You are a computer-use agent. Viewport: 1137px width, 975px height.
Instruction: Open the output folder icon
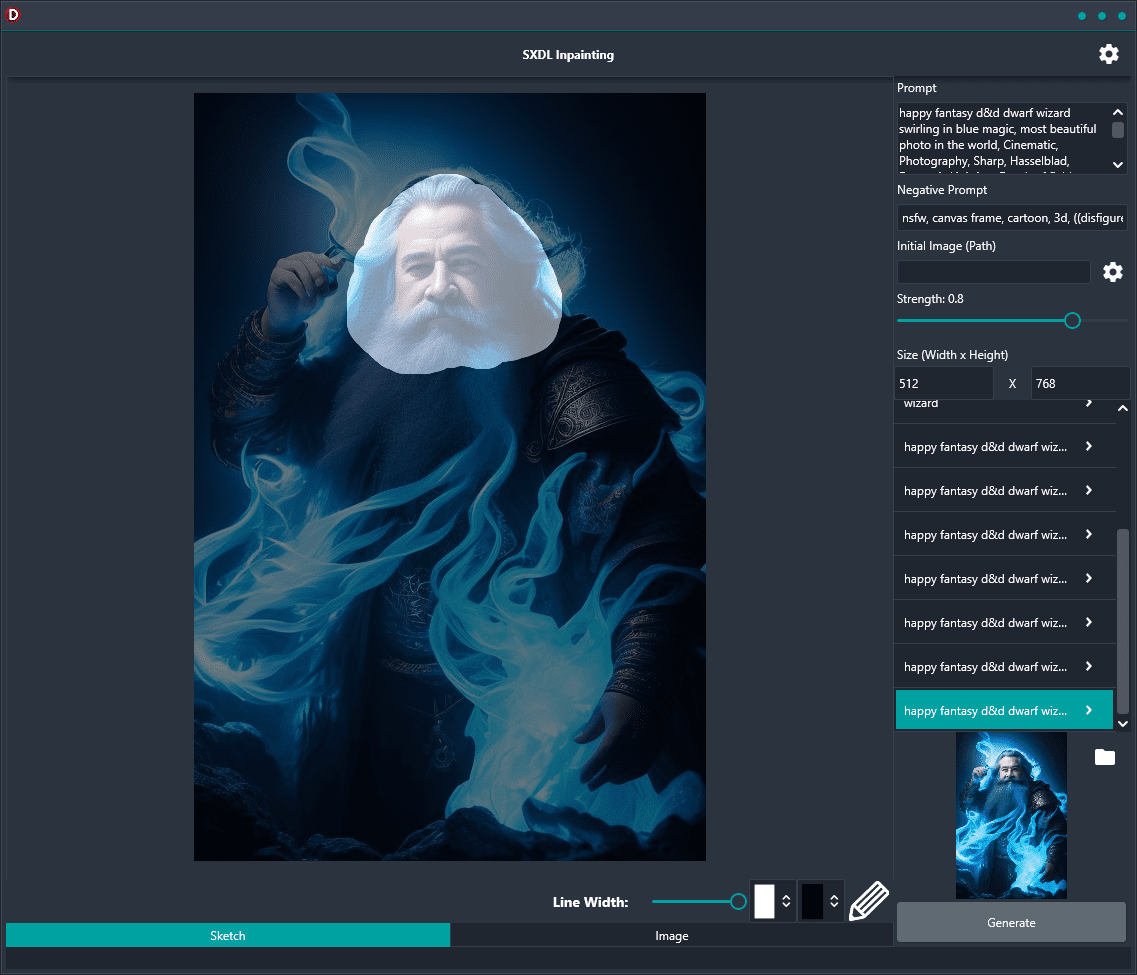point(1104,757)
